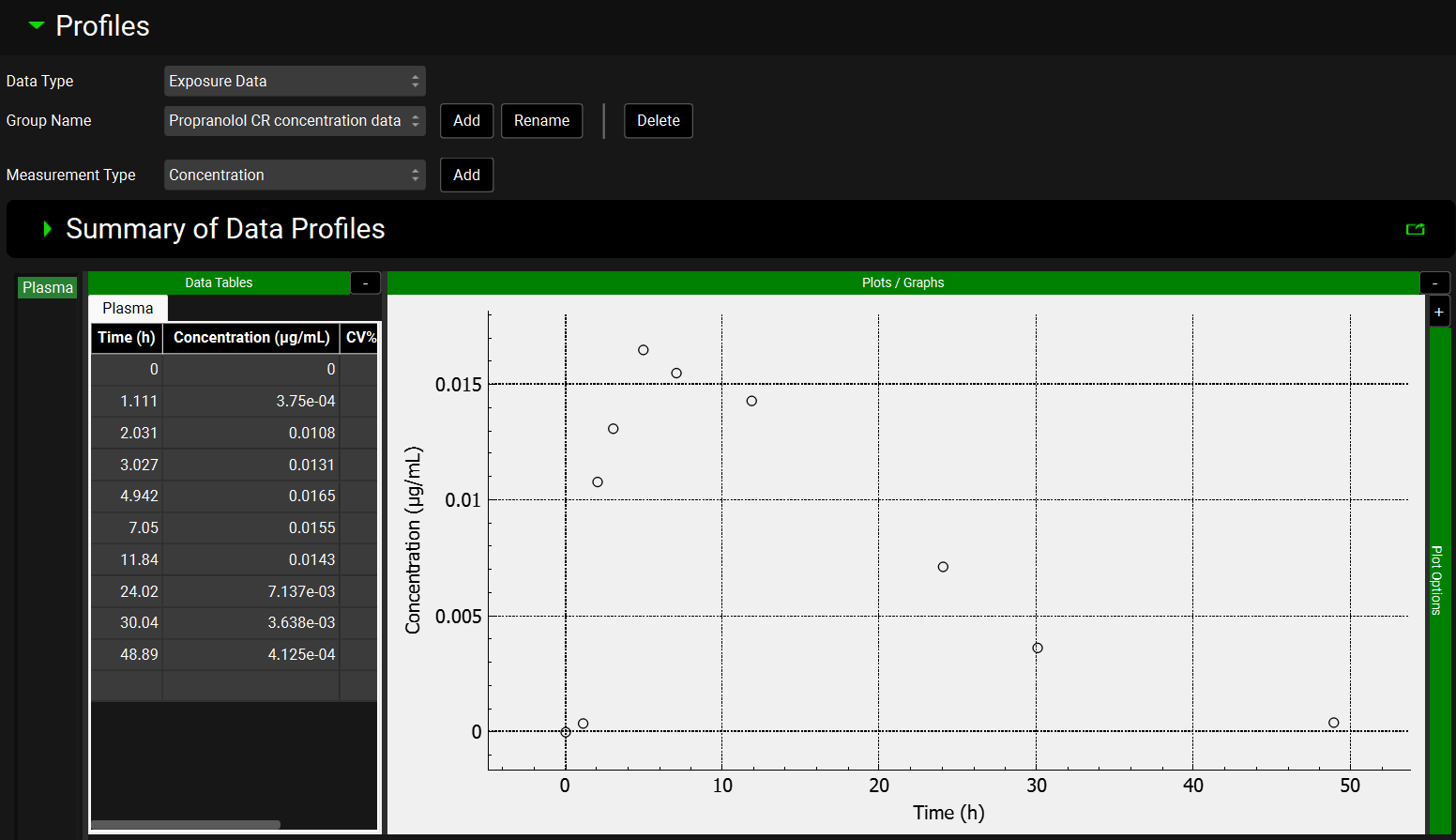Click the Concentration (µg/mL) column header
This screenshot has width=1456, height=840.
point(251,337)
